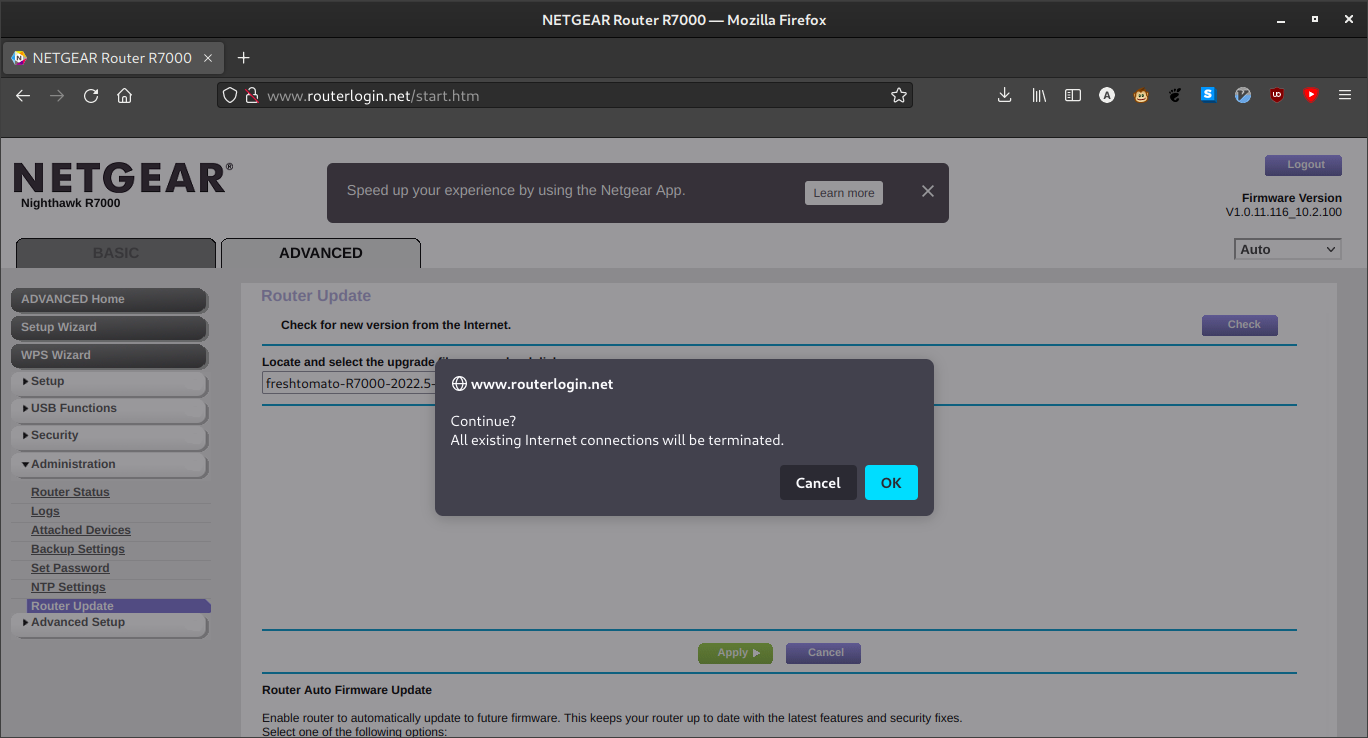
Task: Open ADVANCED Home
Action: 109,299
